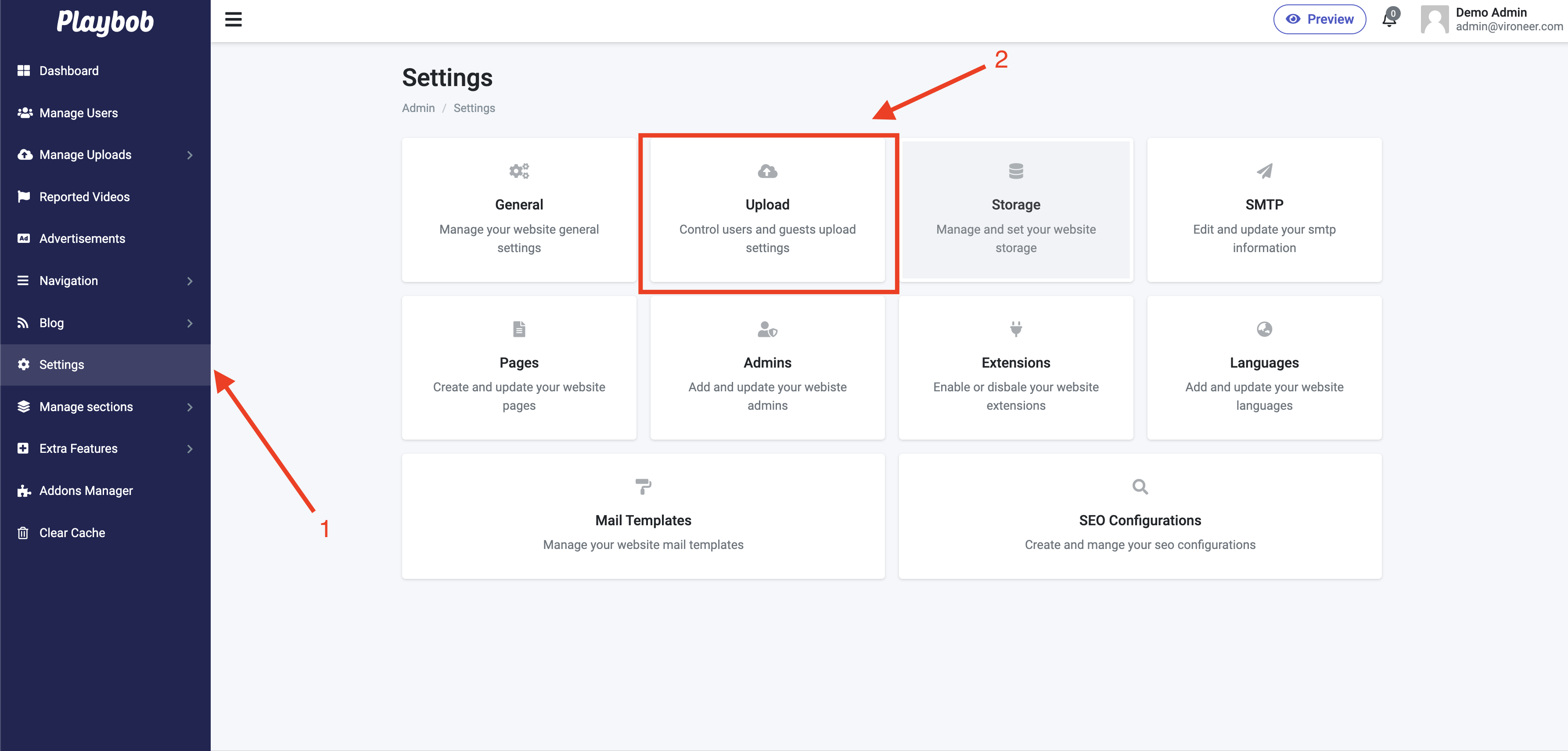The height and width of the screenshot is (751, 1568).
Task: Click the Preview button
Action: pos(1319,19)
